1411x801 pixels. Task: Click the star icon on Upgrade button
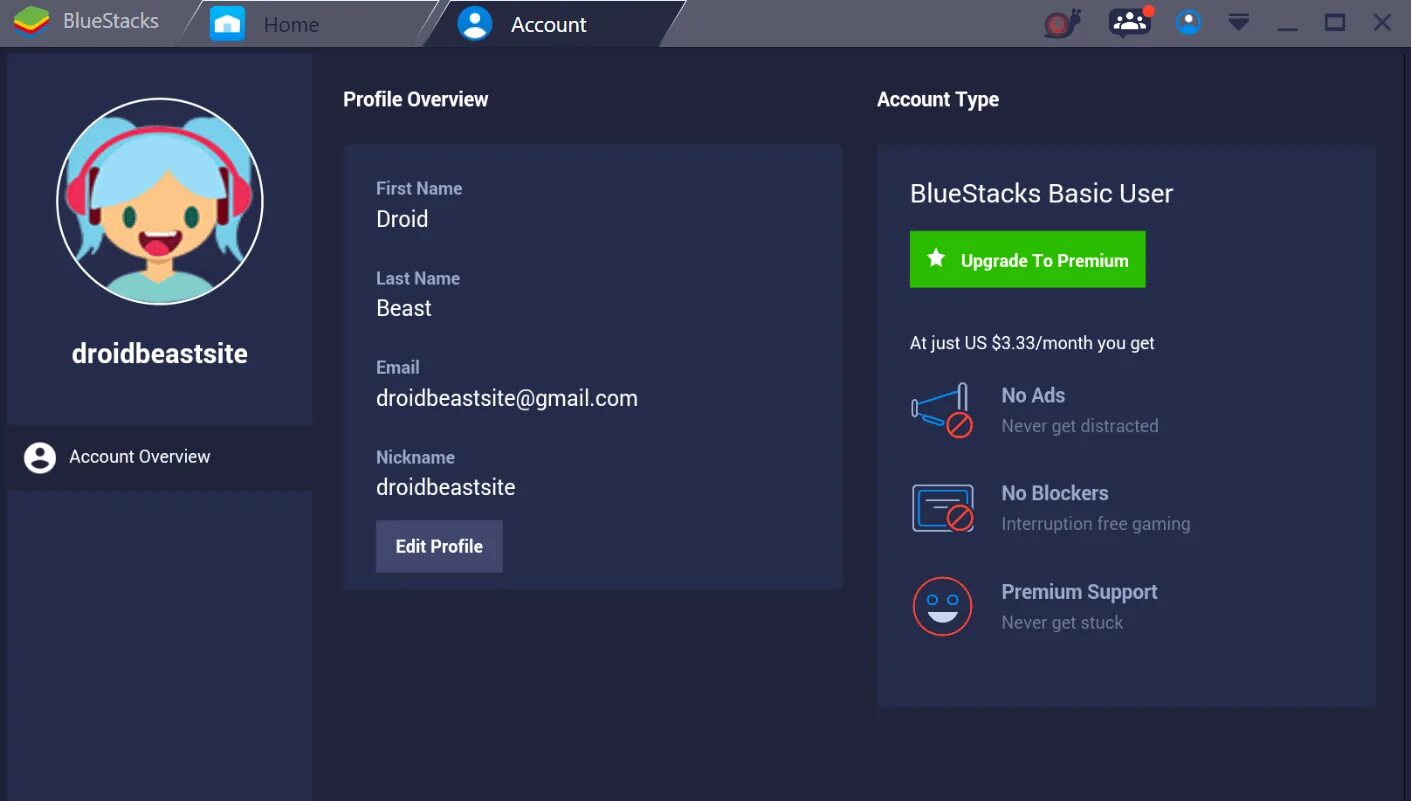[936, 259]
